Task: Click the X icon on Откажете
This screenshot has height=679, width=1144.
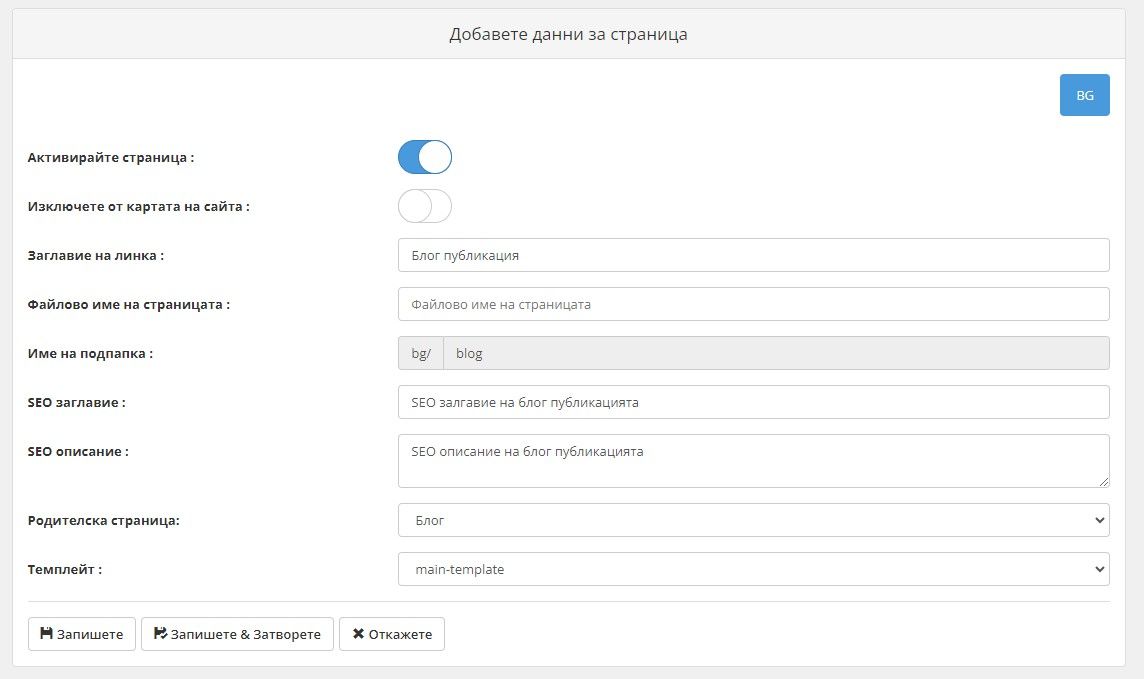Action: coord(358,634)
